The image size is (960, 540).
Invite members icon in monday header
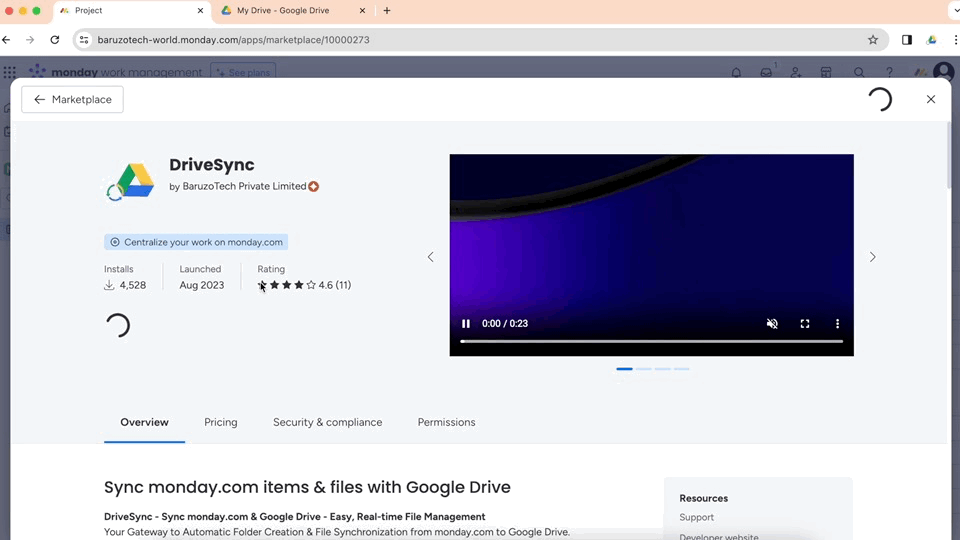pyautogui.click(x=795, y=72)
